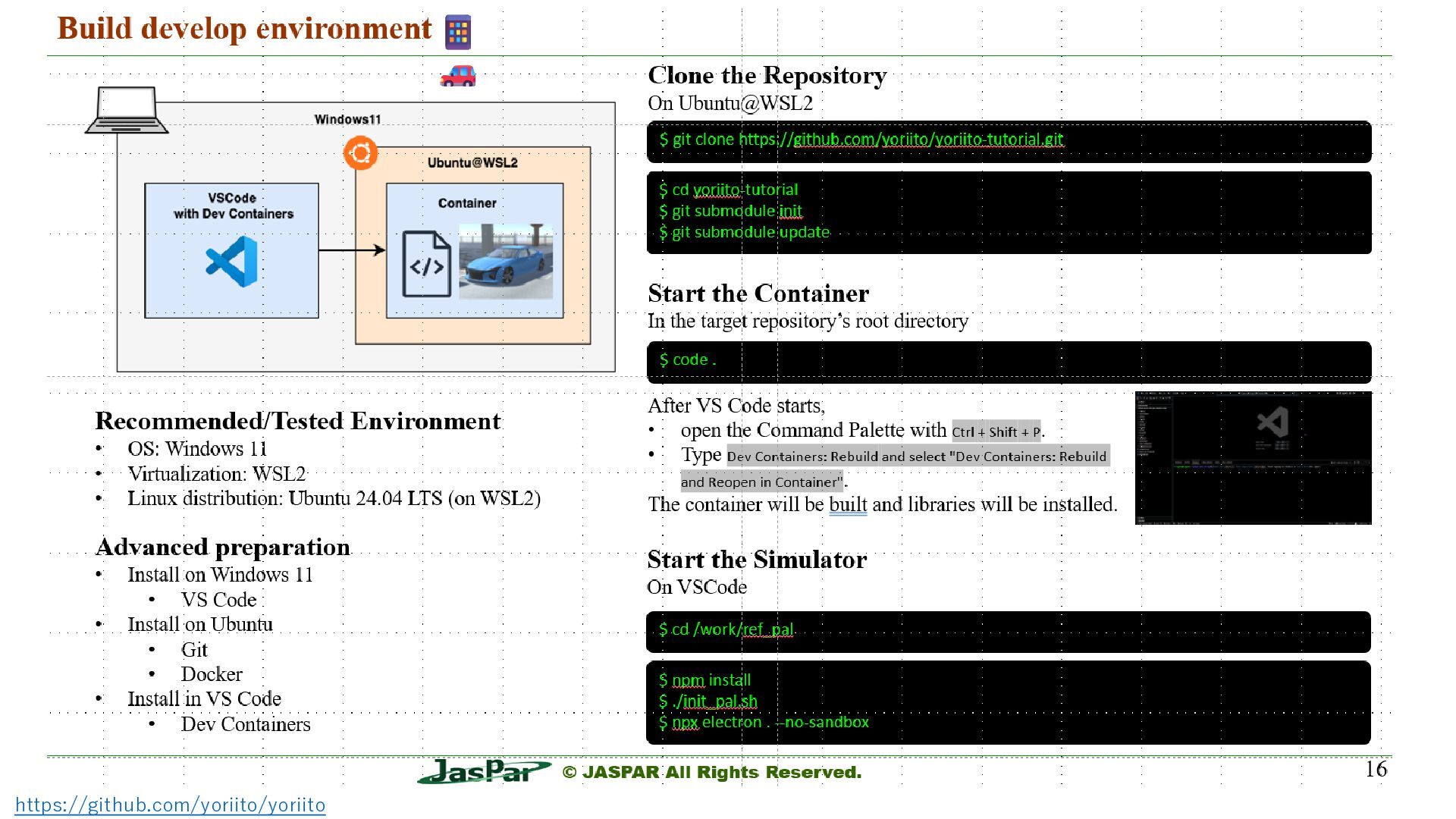Click the VS Code screenshot thumbnail
The height and width of the screenshot is (819, 1456).
coord(1253,458)
